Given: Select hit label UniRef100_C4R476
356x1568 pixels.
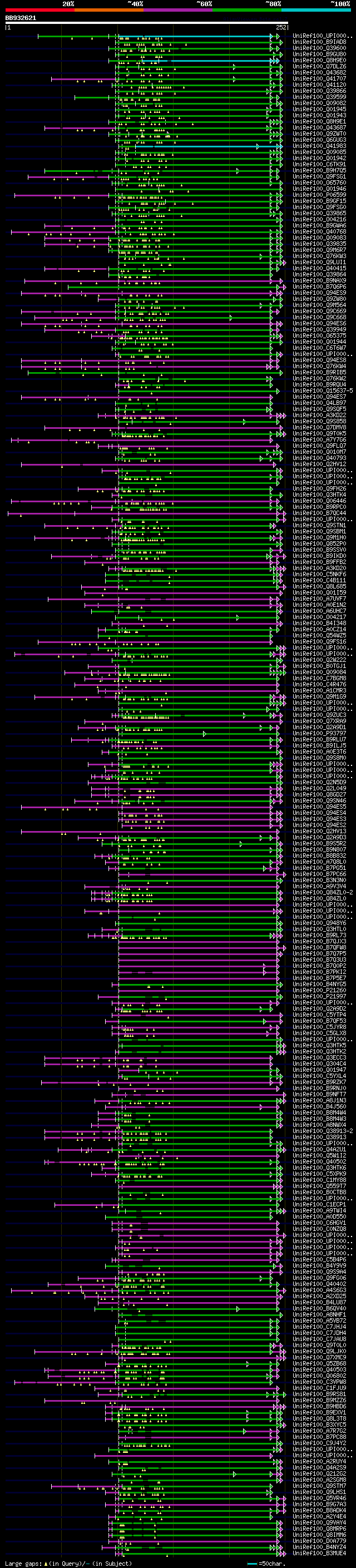Looking at the screenshot, I should (x=319, y=684).
